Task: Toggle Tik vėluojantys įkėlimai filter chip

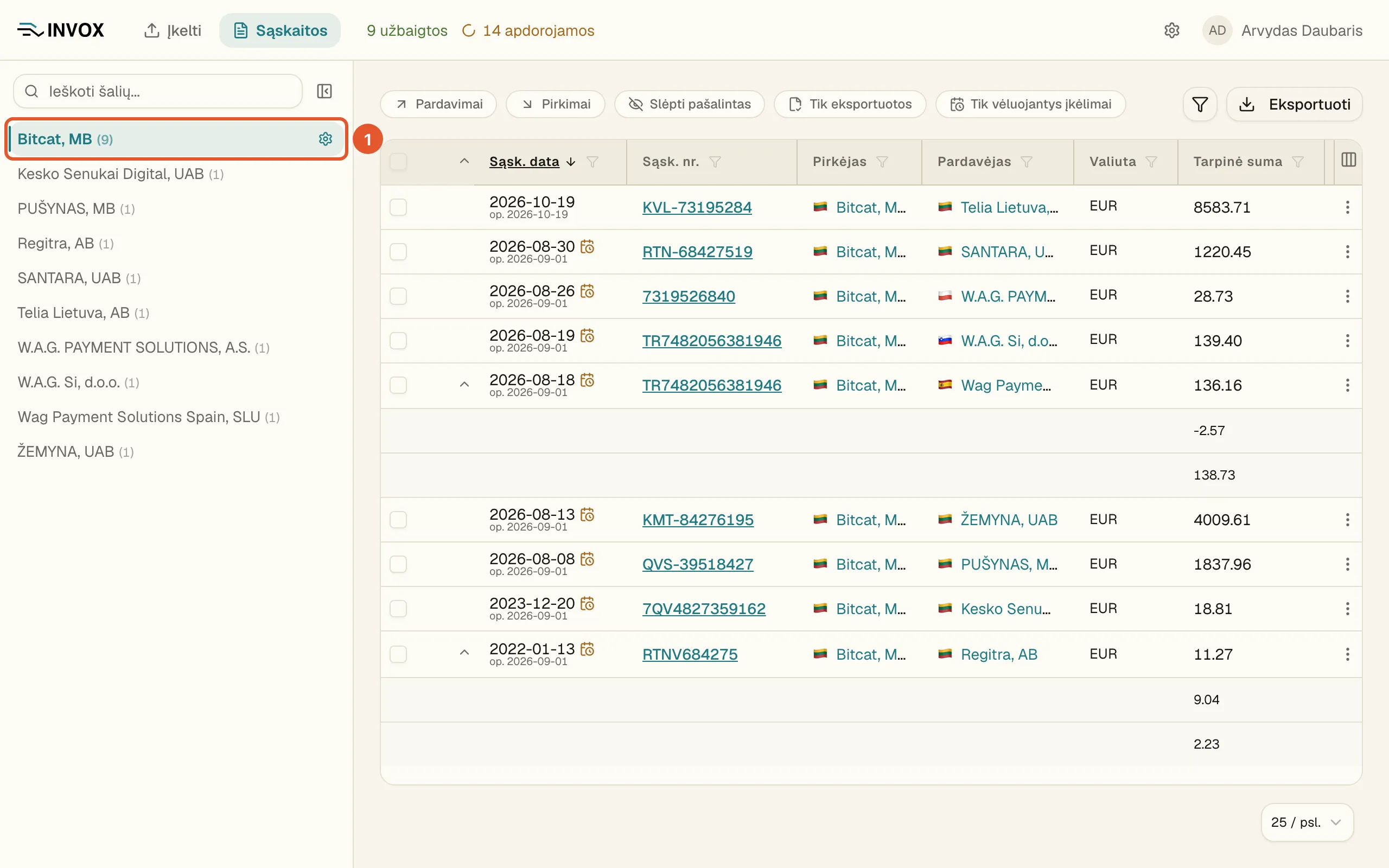Action: click(x=1030, y=105)
